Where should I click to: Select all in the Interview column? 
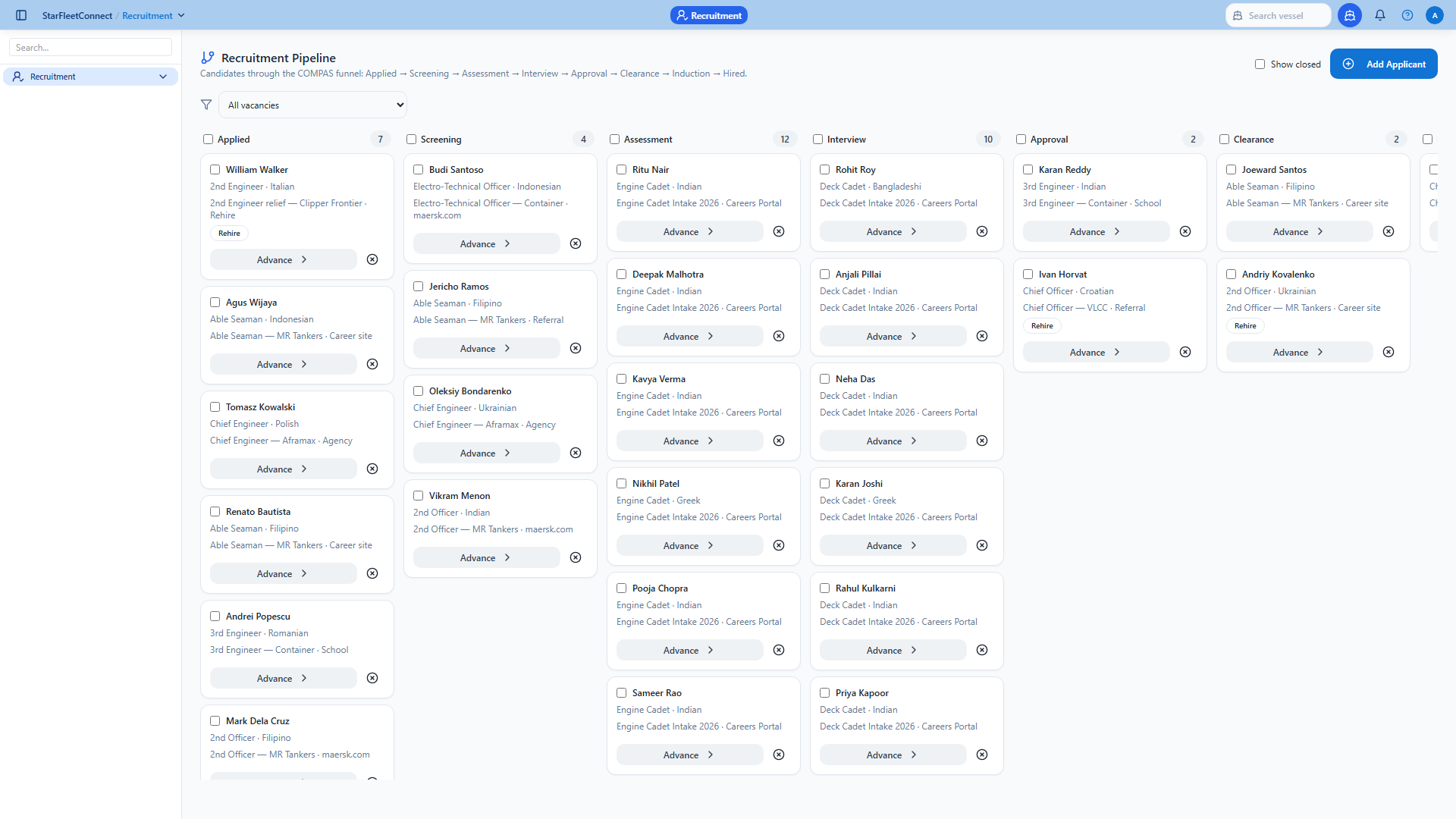click(x=817, y=140)
